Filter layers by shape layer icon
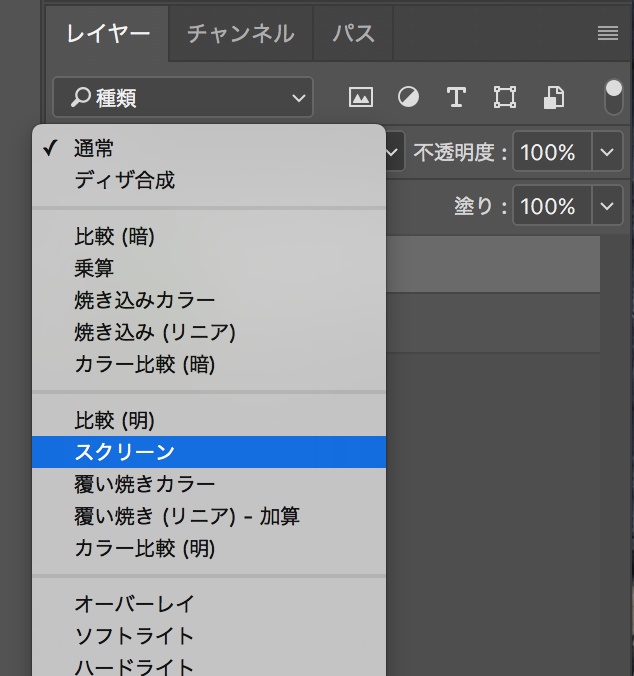This screenshot has width=634, height=676. 505,97
